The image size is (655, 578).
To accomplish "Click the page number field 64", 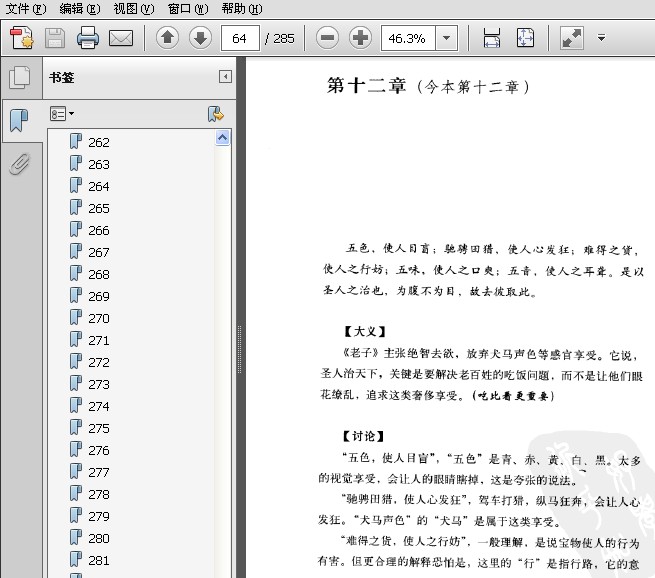I will tap(240, 38).
